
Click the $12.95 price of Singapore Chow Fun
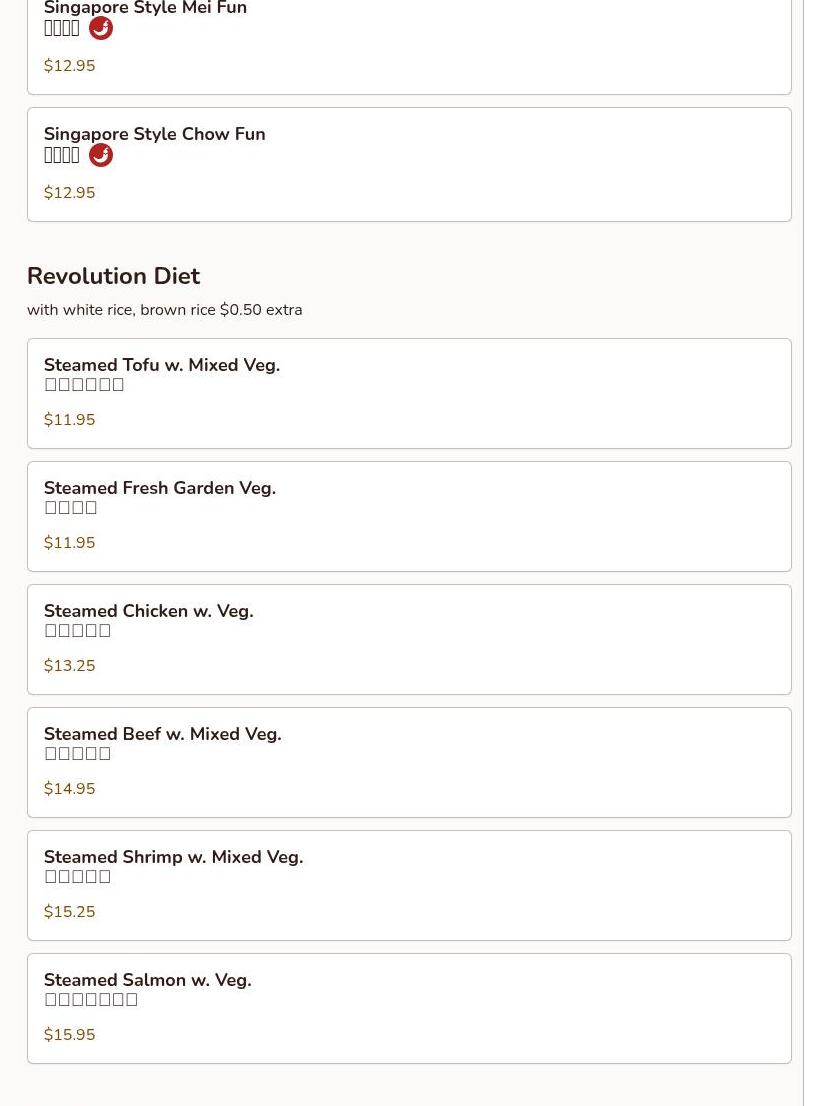click(70, 193)
